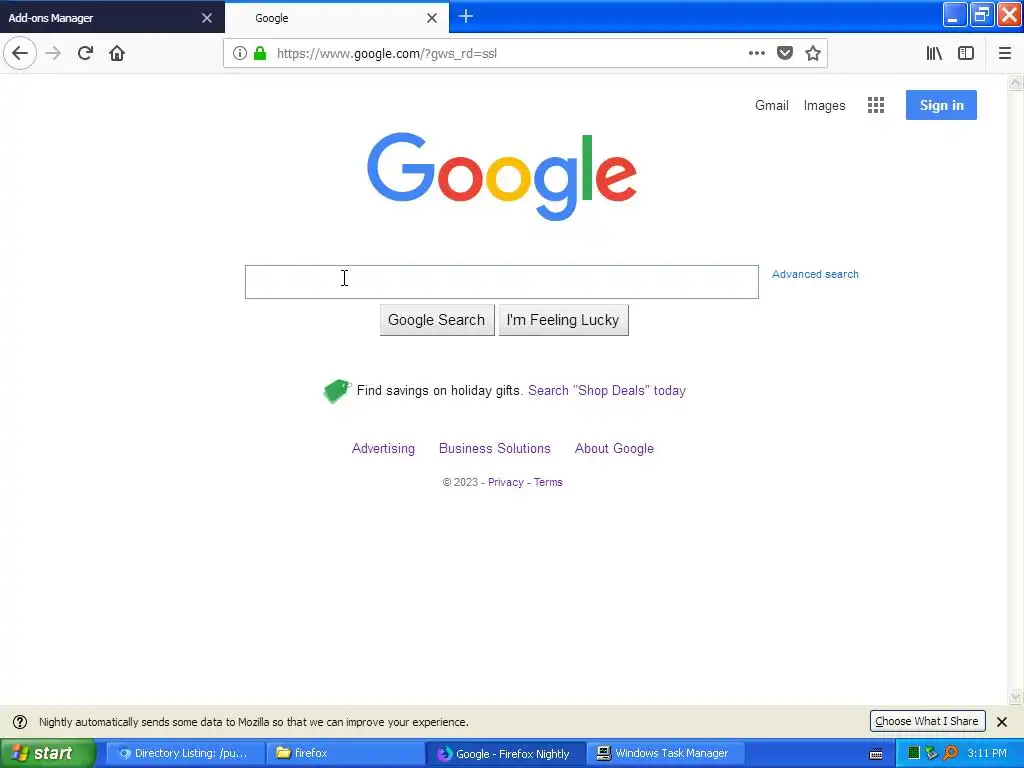Click the Choose What I Share button
This screenshot has height=768, width=1024.
[927, 721]
